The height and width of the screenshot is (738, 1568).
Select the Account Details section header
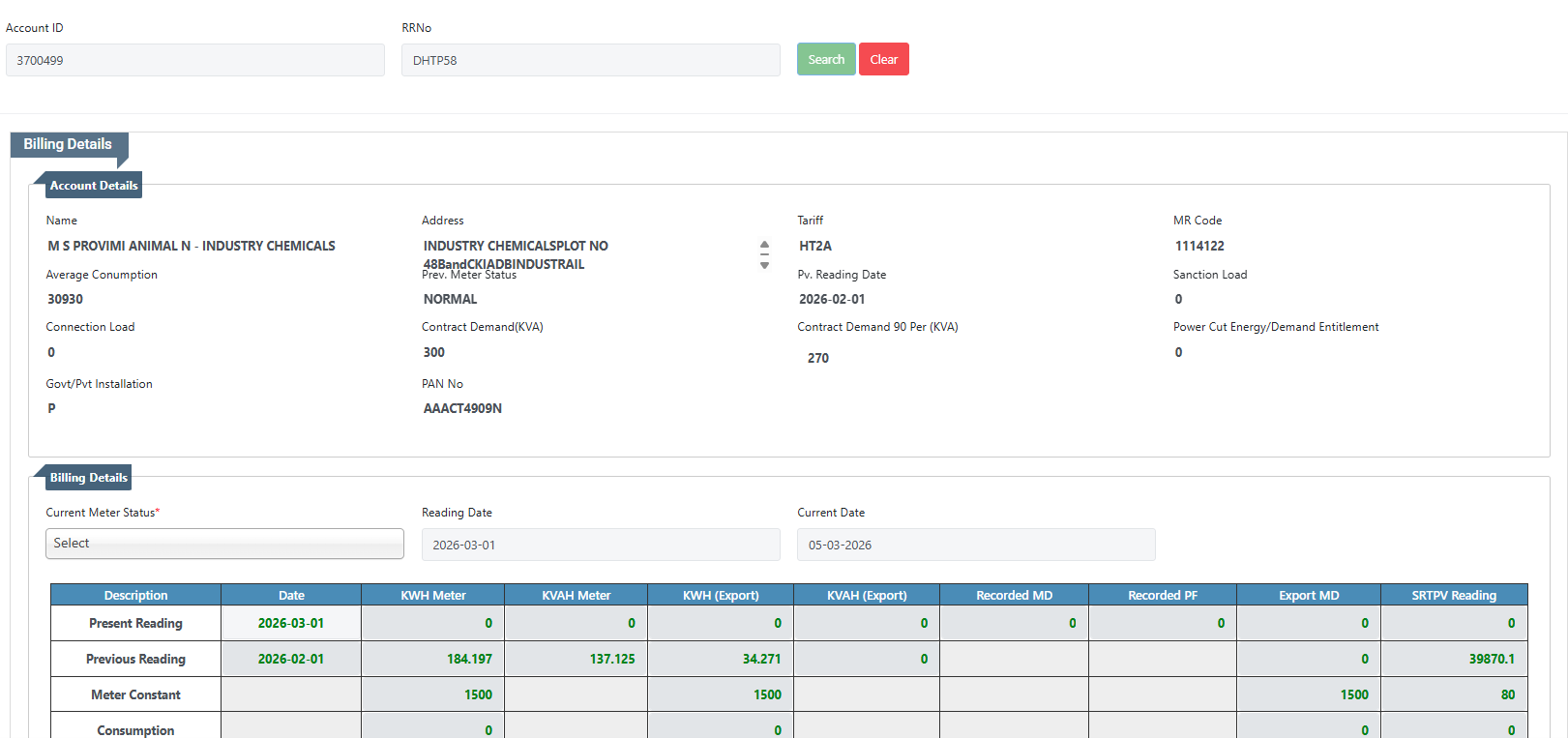pos(93,186)
